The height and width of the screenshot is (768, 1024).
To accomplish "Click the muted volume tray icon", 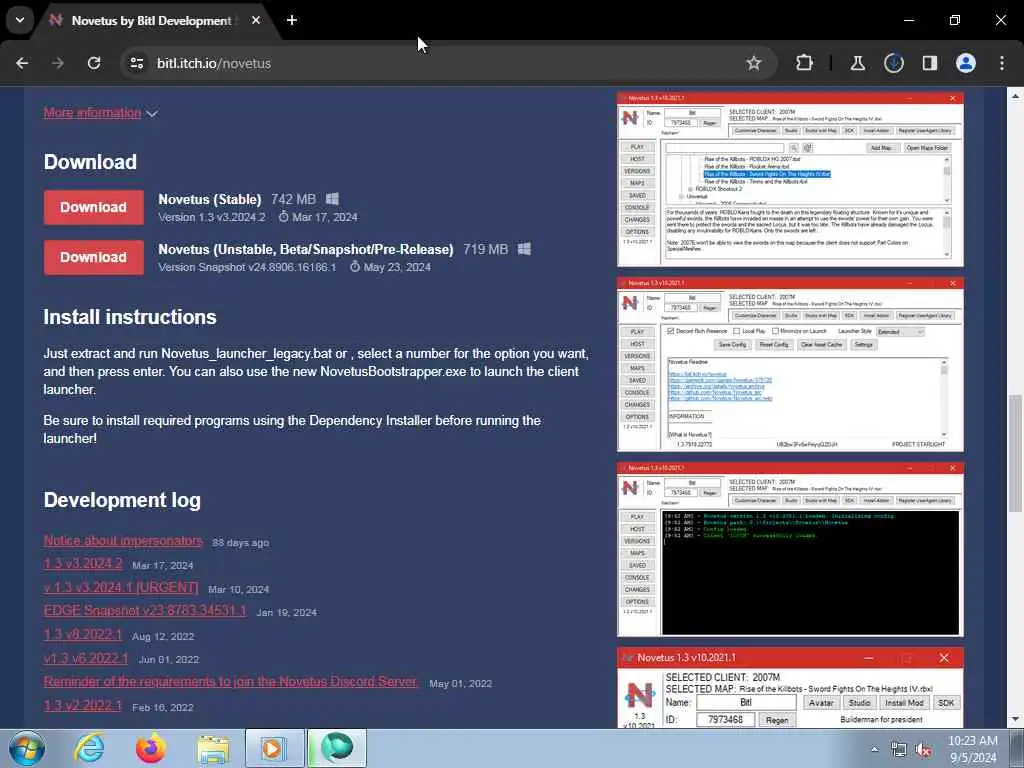I will point(923,750).
